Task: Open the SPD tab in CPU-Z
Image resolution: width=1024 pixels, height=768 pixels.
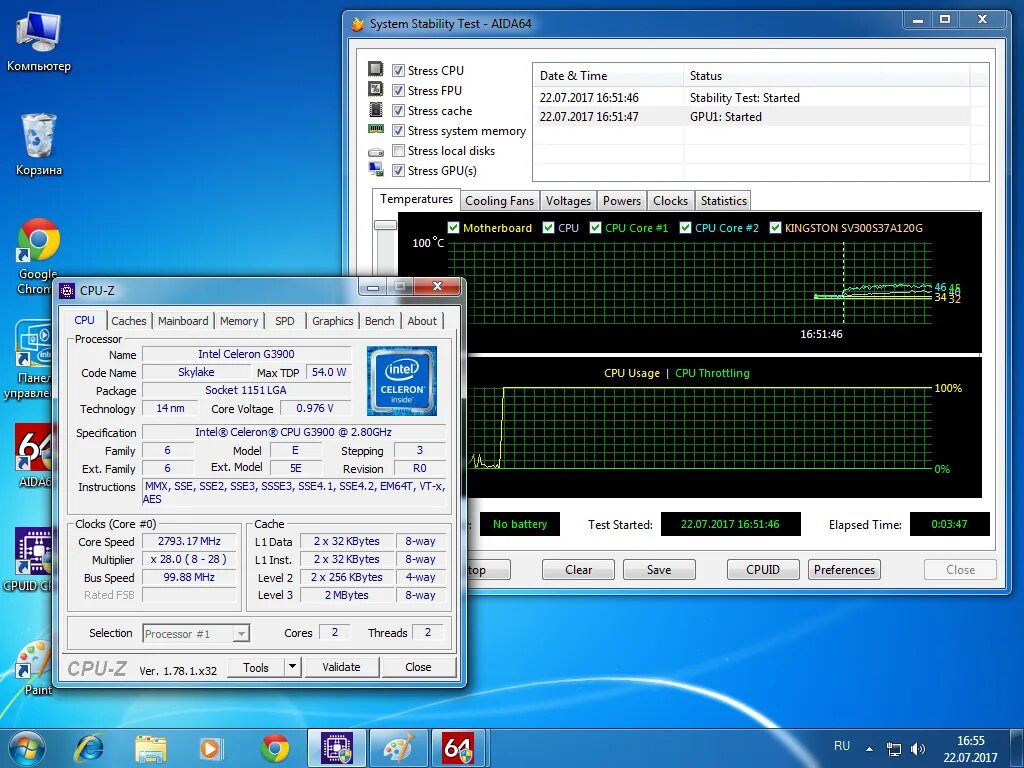Action: click(285, 321)
